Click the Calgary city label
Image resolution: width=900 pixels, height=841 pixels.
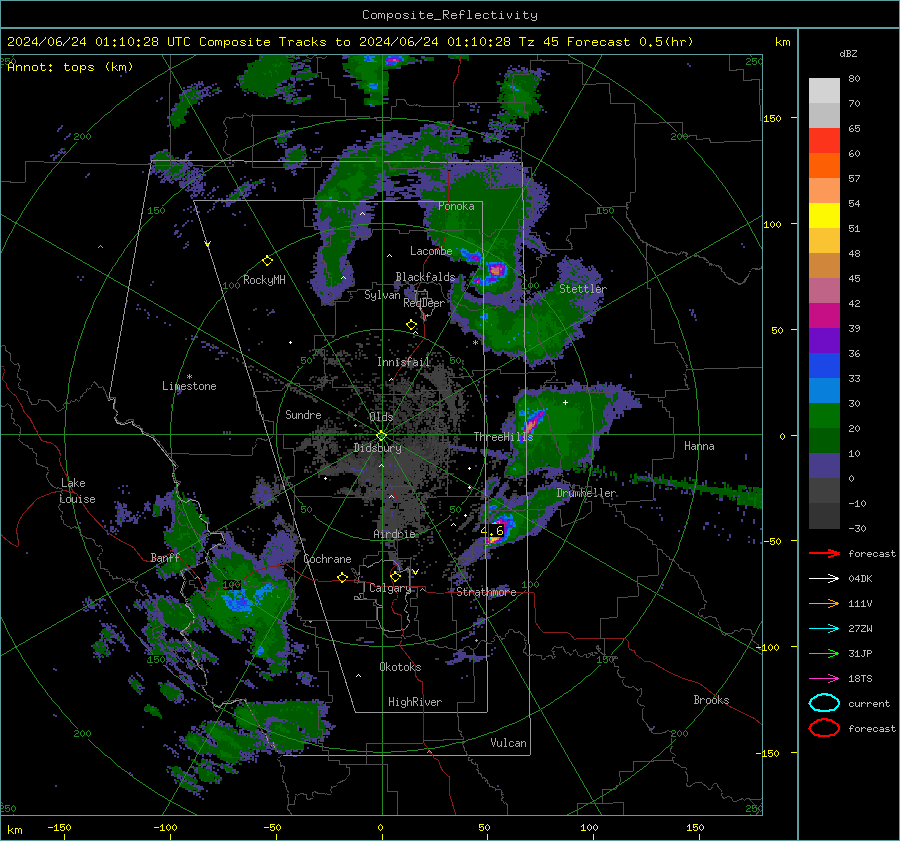390,588
